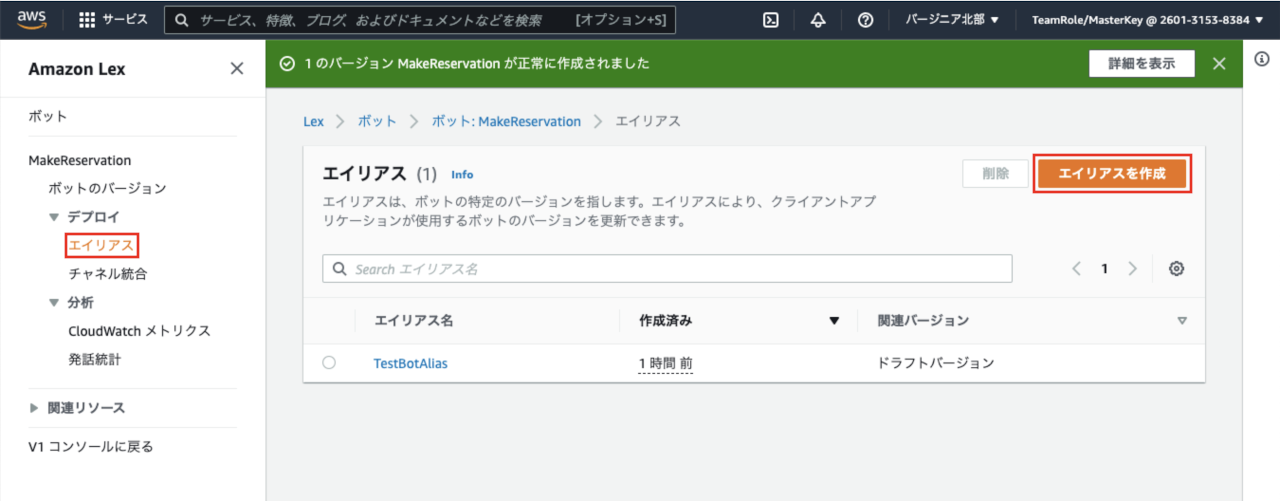1280x501 pixels.
Task: Open the info panel icon at right edge
Action: coord(1261,59)
